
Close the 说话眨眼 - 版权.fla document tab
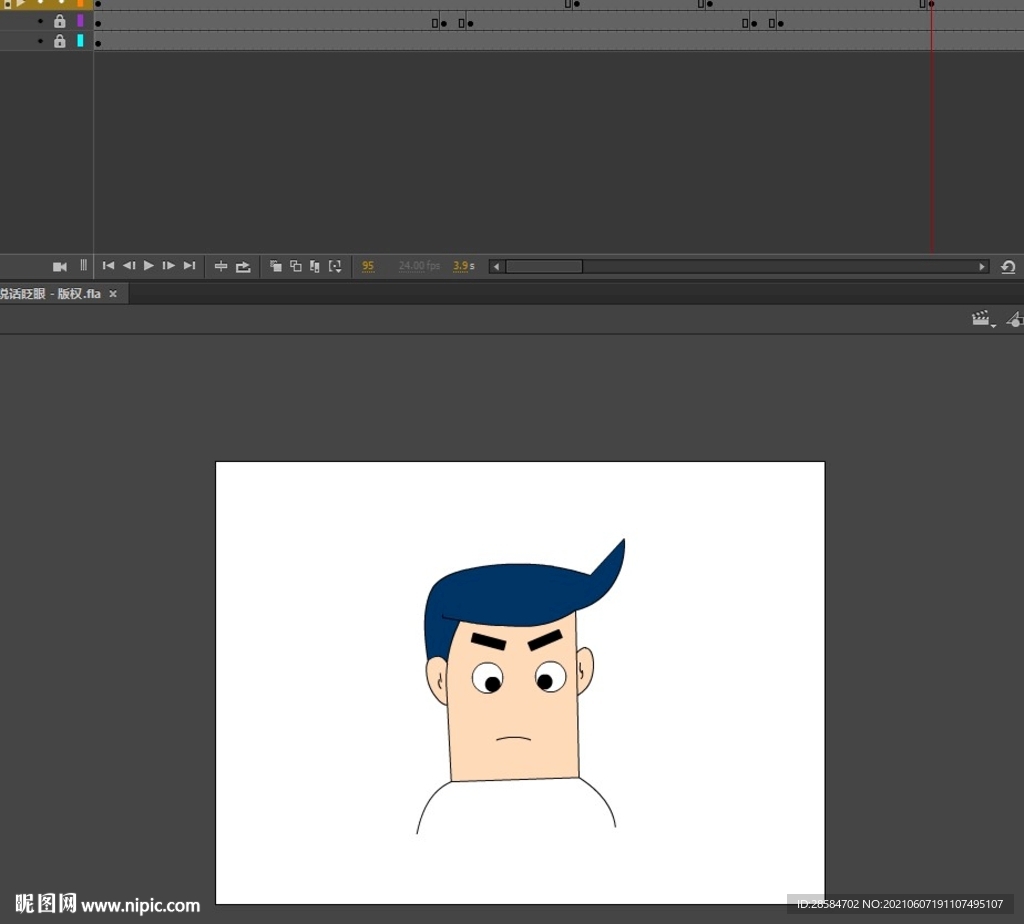pos(113,294)
